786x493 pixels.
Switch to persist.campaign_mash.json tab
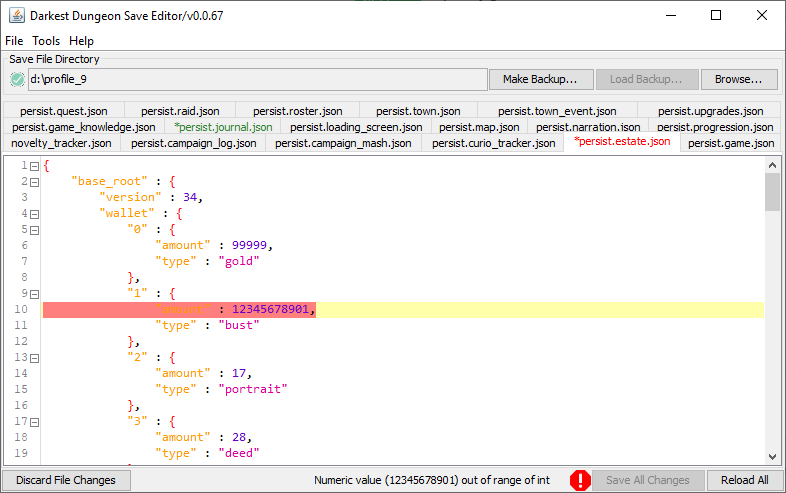343,143
